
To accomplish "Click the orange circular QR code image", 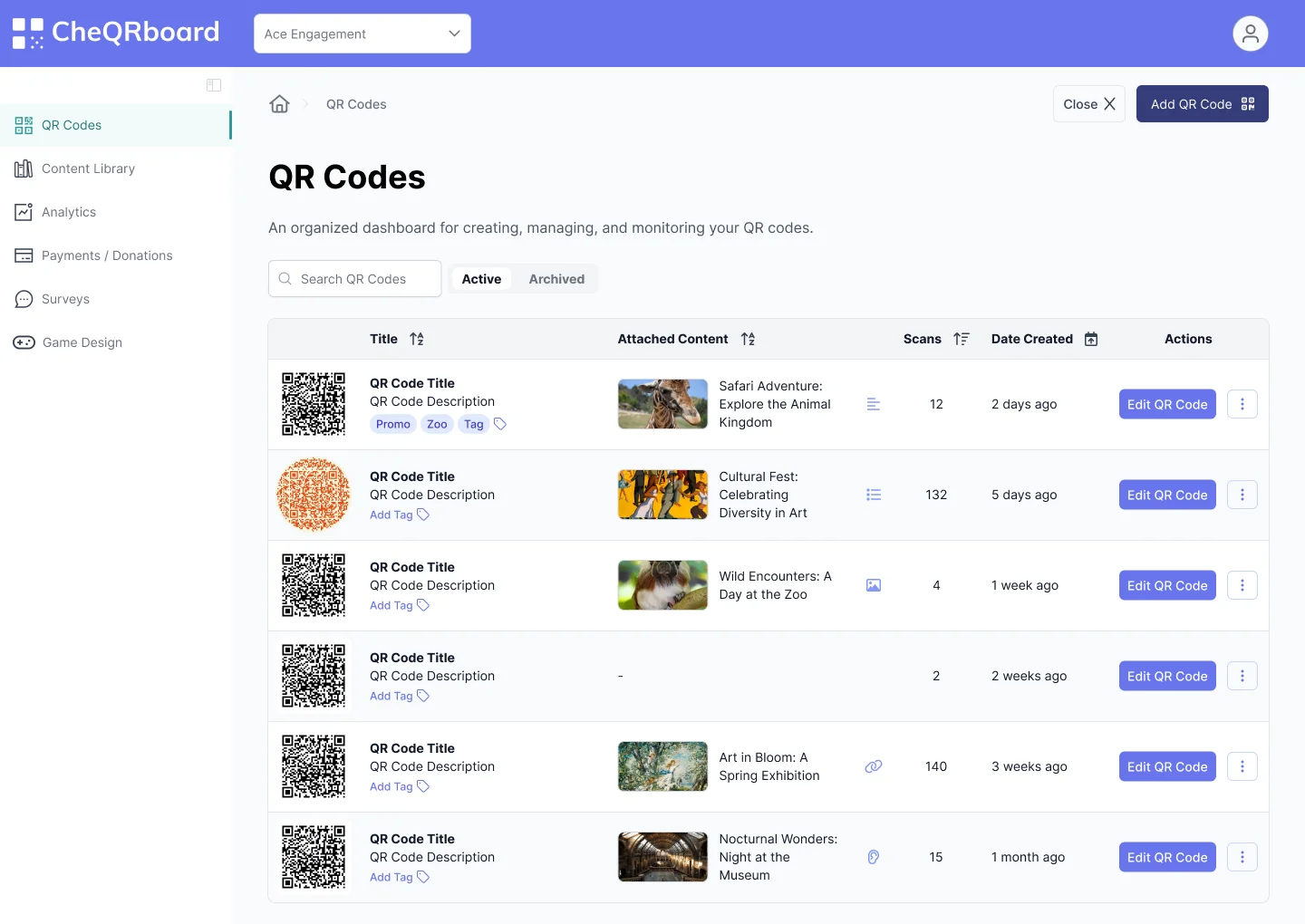I will point(314,495).
